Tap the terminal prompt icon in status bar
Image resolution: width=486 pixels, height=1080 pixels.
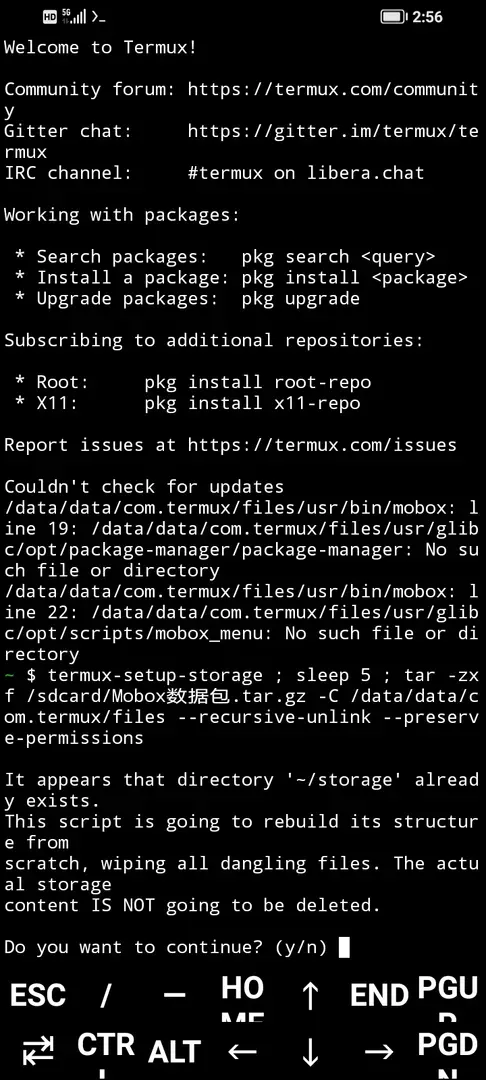98,17
